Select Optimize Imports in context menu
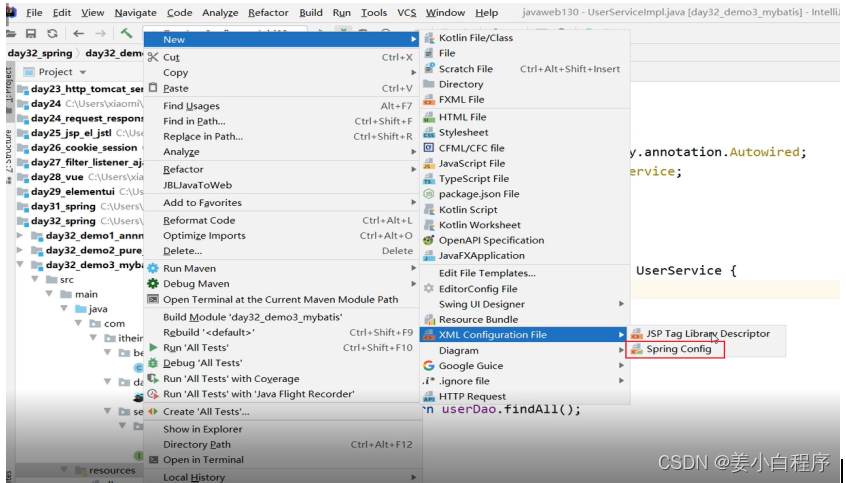 click(282, 235)
